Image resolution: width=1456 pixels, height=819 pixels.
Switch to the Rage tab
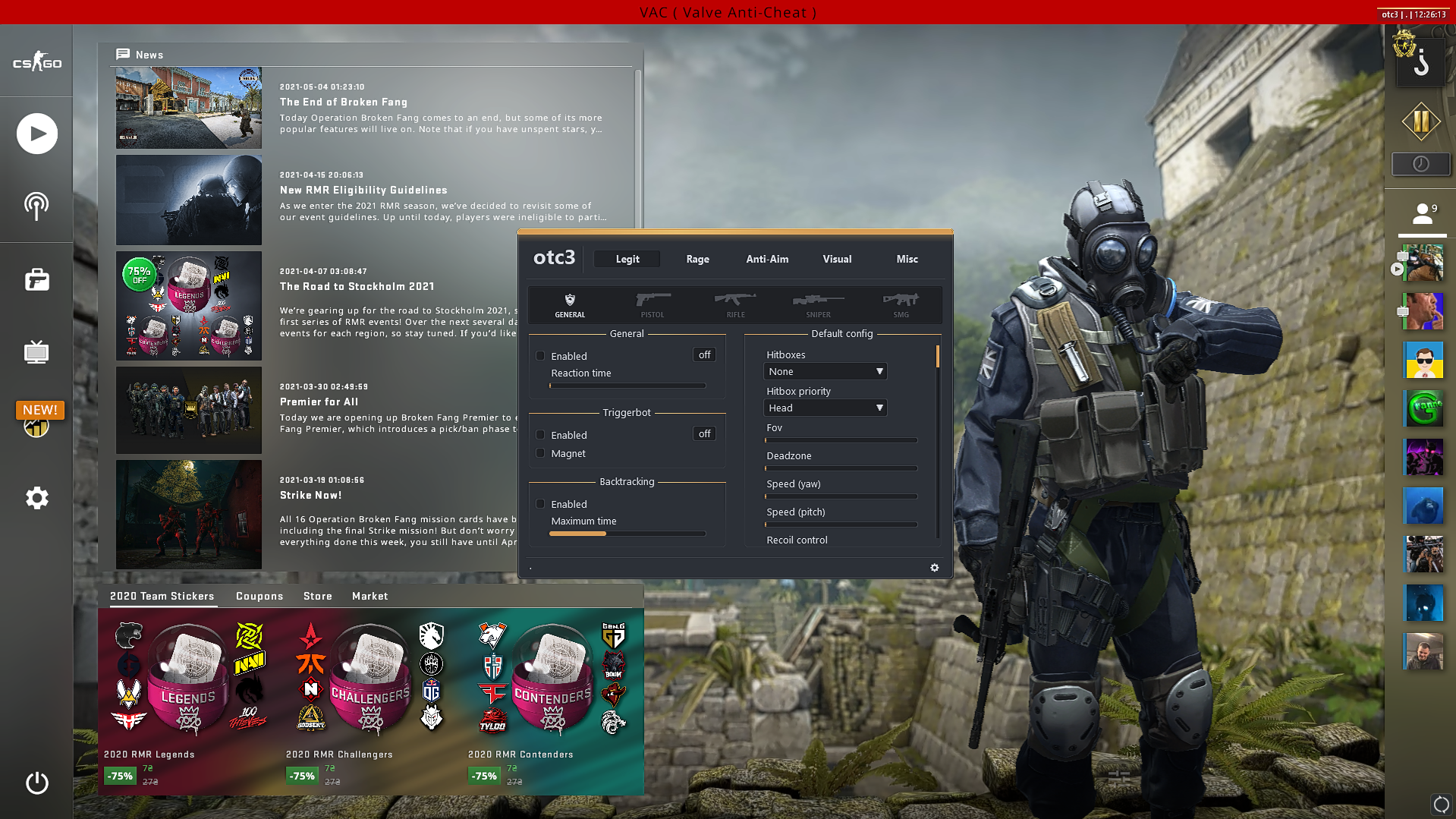[697, 259]
